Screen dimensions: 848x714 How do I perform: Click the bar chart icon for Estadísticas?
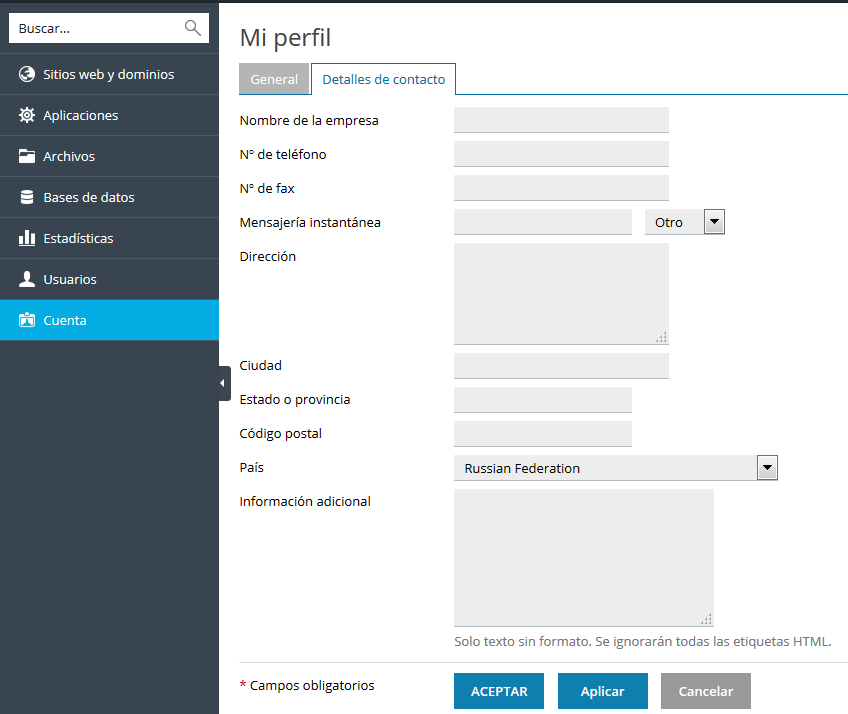(27, 238)
